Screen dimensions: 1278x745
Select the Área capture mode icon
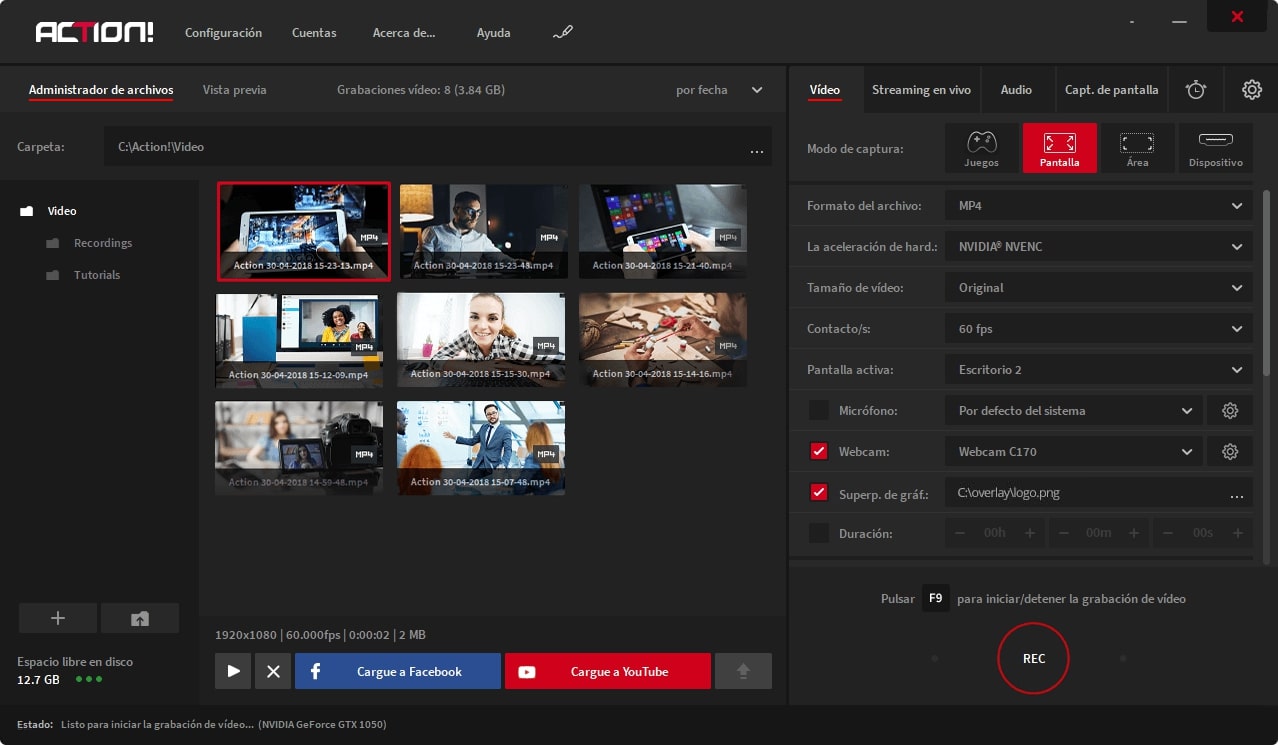coord(1137,148)
